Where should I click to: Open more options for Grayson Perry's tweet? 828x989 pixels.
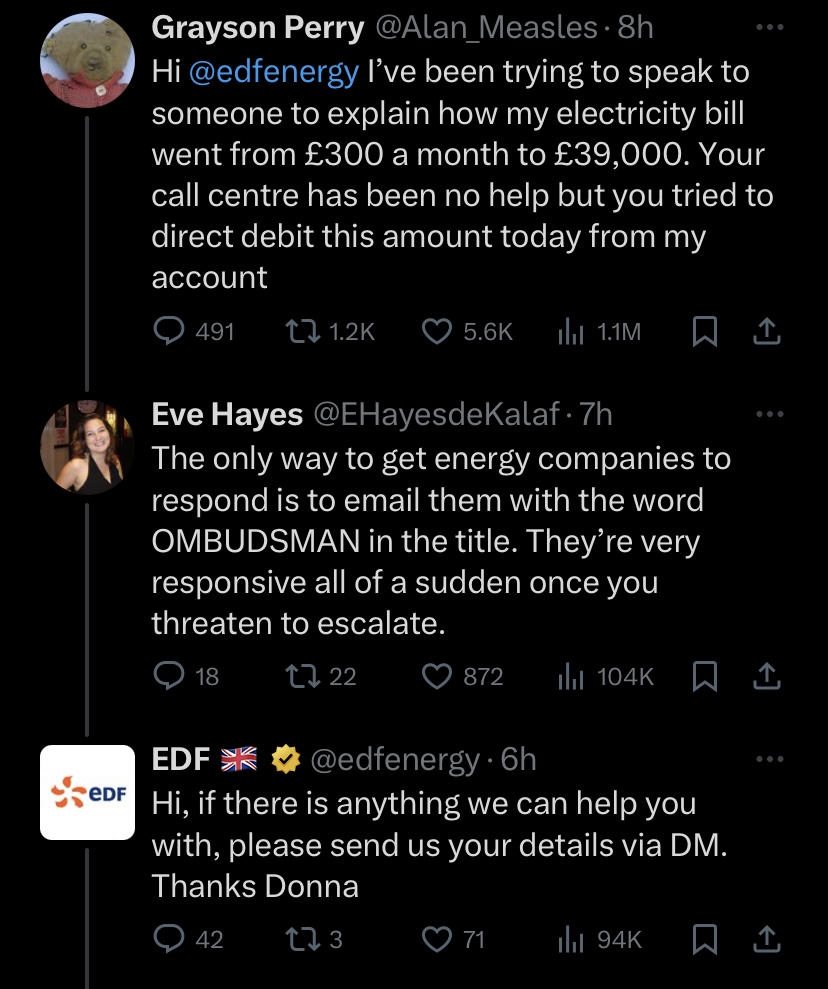click(766, 28)
